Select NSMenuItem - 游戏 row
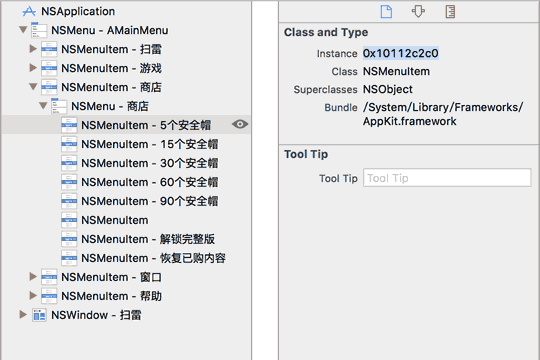 pyautogui.click(x=125, y=68)
